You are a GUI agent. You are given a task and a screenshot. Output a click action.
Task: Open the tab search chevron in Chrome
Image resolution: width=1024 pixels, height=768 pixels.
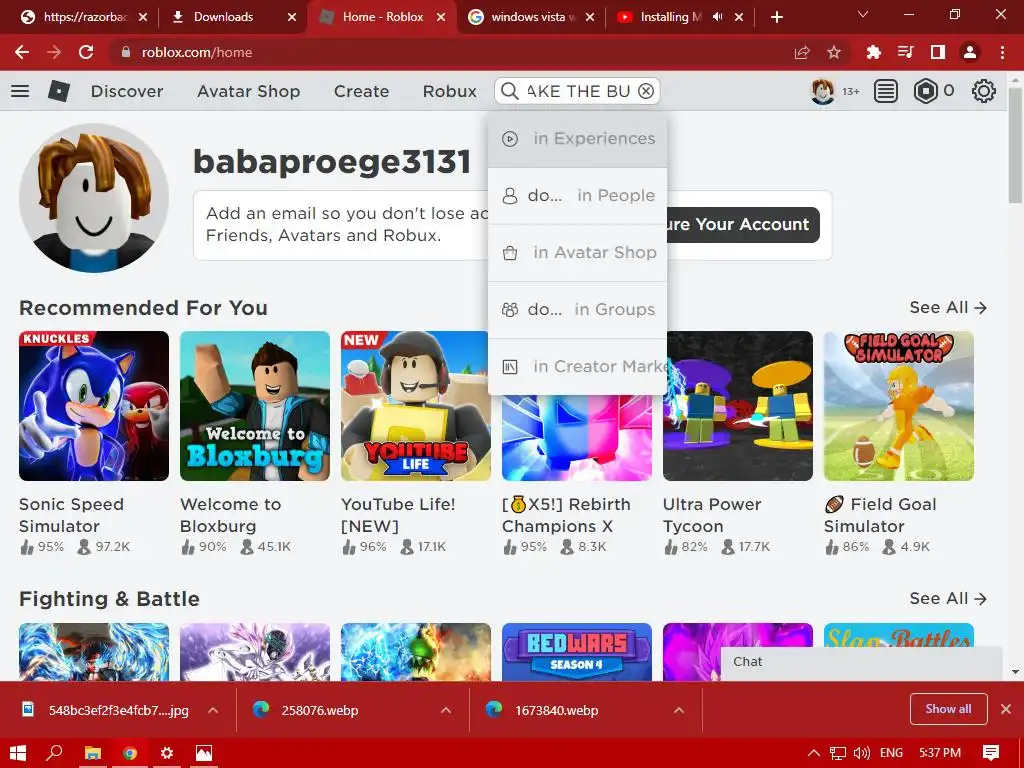[863, 14]
